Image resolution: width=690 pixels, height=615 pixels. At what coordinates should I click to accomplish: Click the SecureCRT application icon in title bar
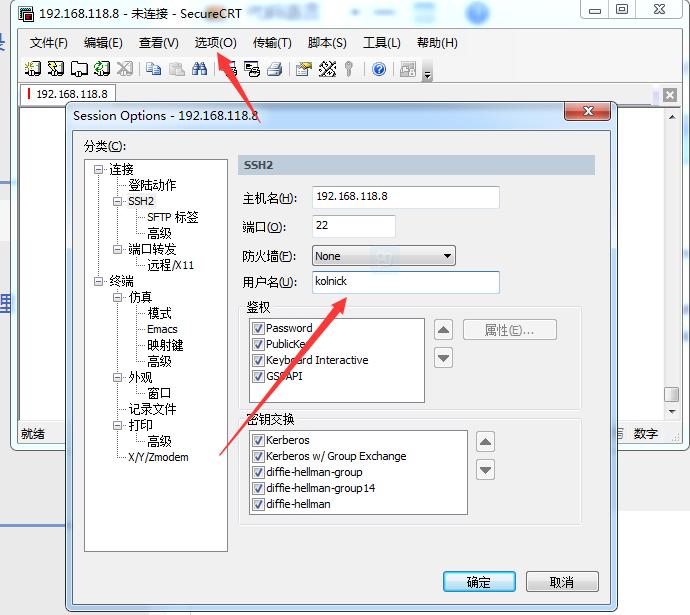26,14
